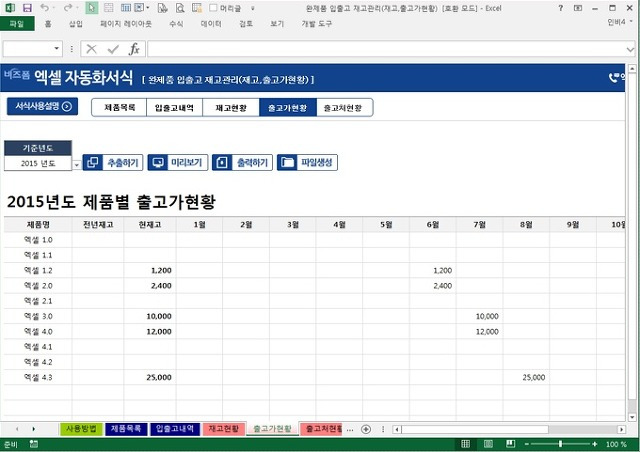This screenshot has width=640, height=452.
Task: Switch to 제품목록 sheet tab
Action: pyautogui.click(x=126, y=429)
